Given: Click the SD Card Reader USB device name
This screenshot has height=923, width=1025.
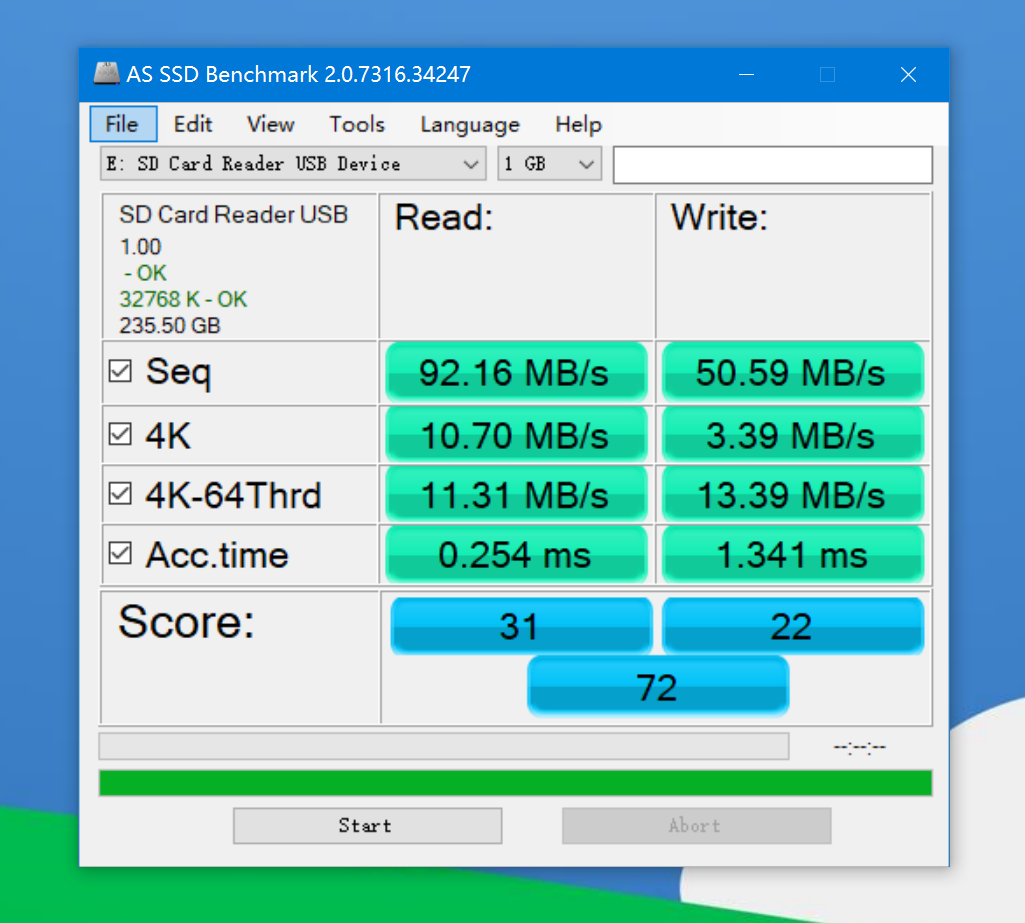Looking at the screenshot, I should coord(233,214).
